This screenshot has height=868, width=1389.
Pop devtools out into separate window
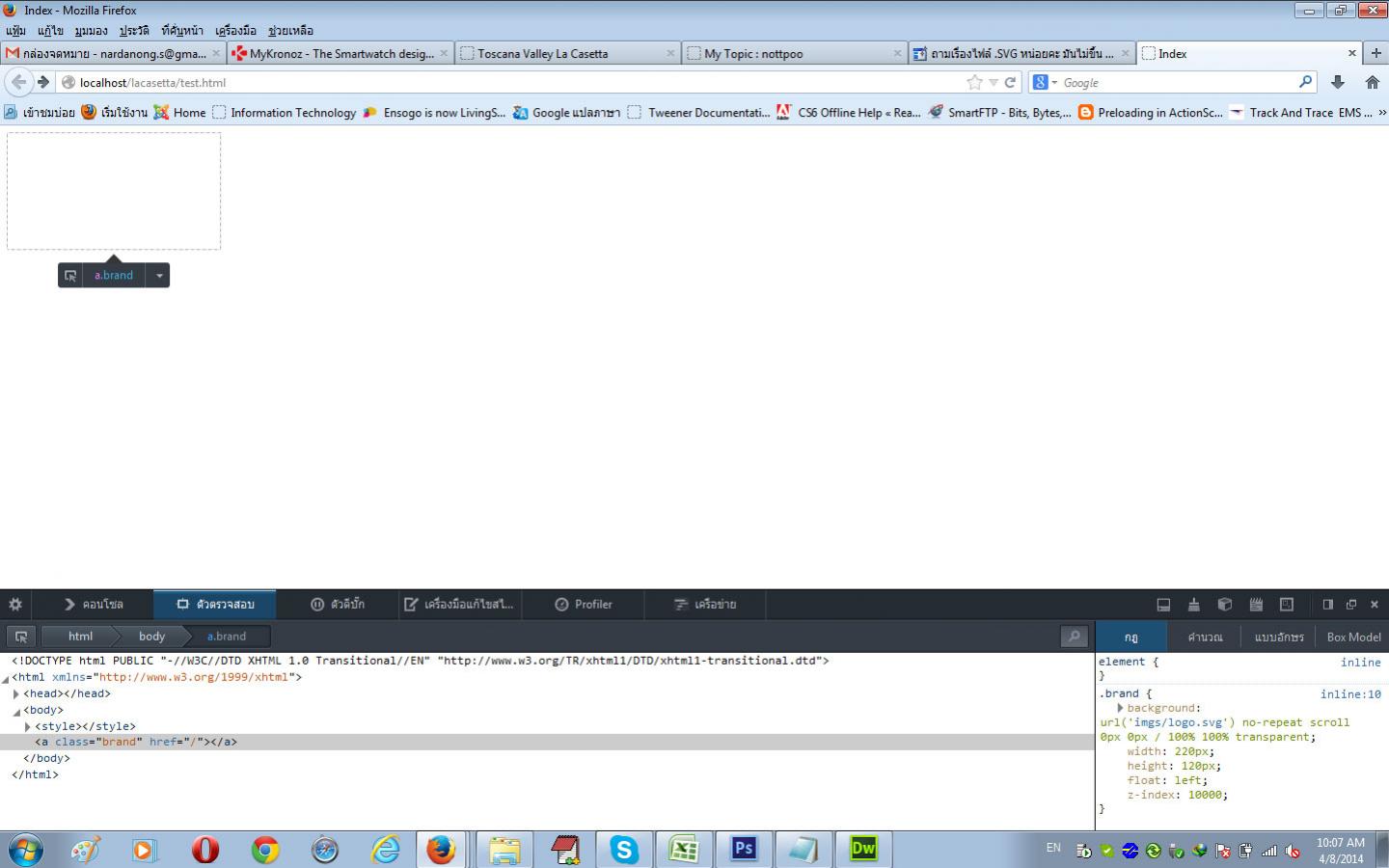1350,605
